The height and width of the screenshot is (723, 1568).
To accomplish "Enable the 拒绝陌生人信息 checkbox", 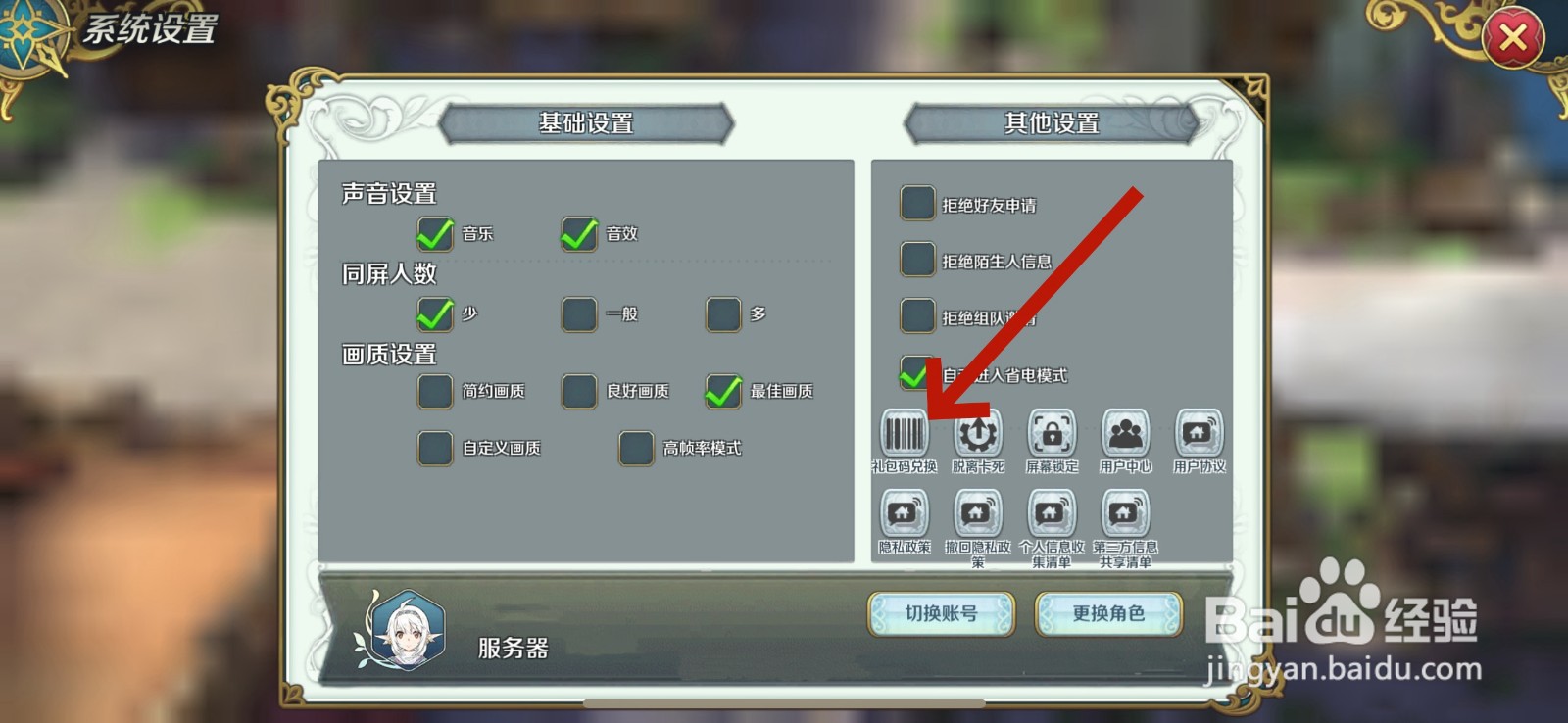I will tap(917, 260).
